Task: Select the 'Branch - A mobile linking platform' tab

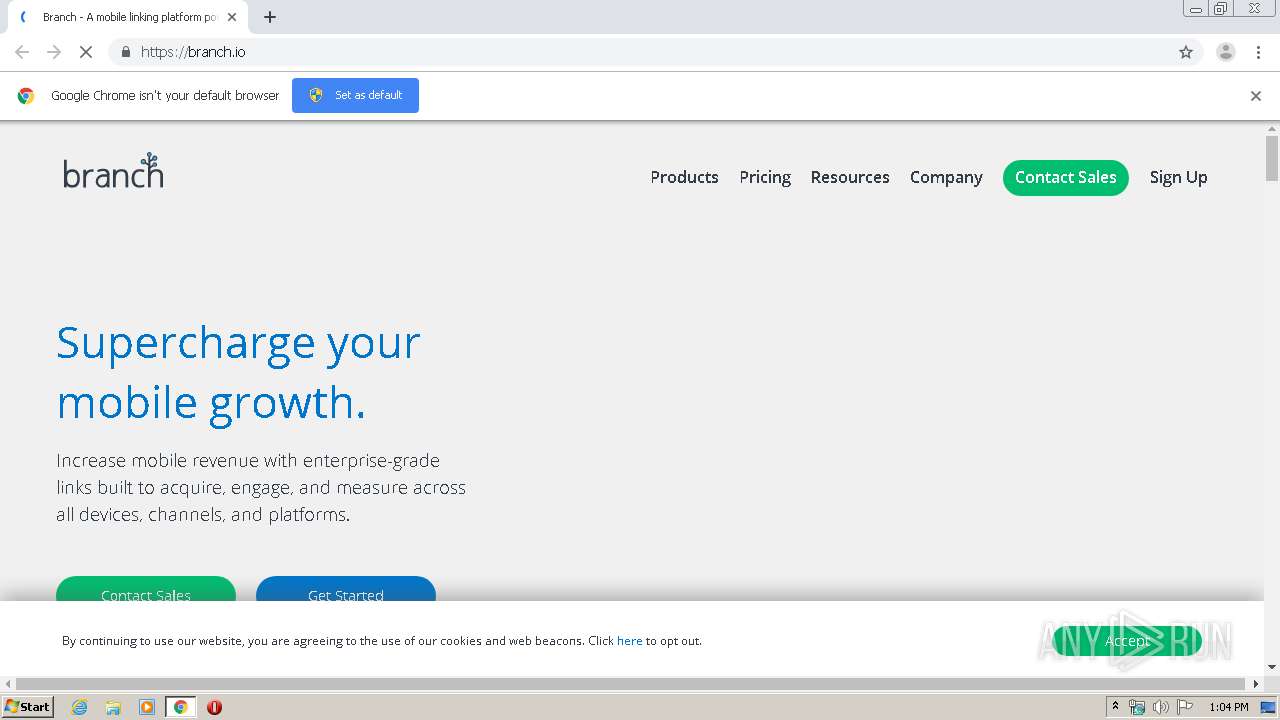Action: [128, 17]
